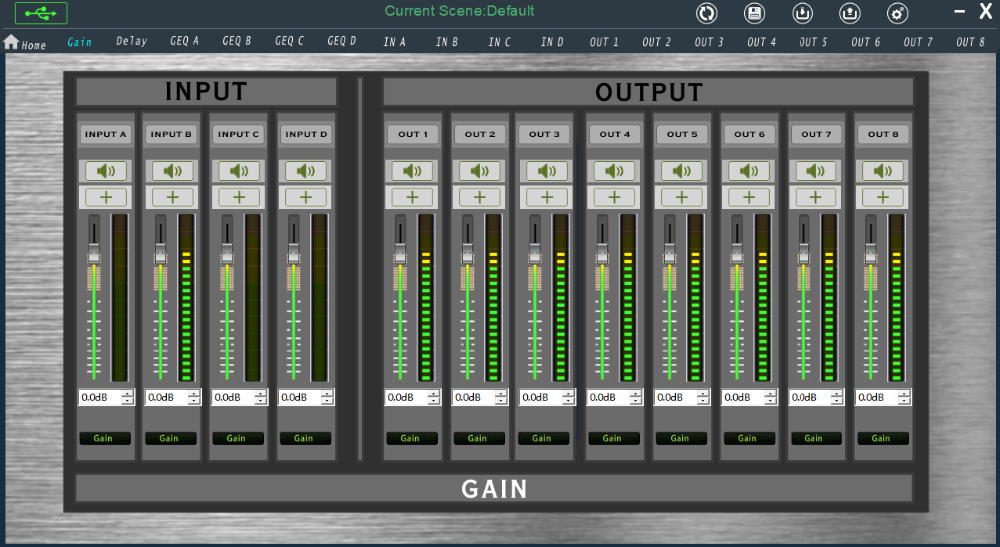The height and width of the screenshot is (547, 1000).
Task: Open settings via the gear icon
Action: pos(898,13)
